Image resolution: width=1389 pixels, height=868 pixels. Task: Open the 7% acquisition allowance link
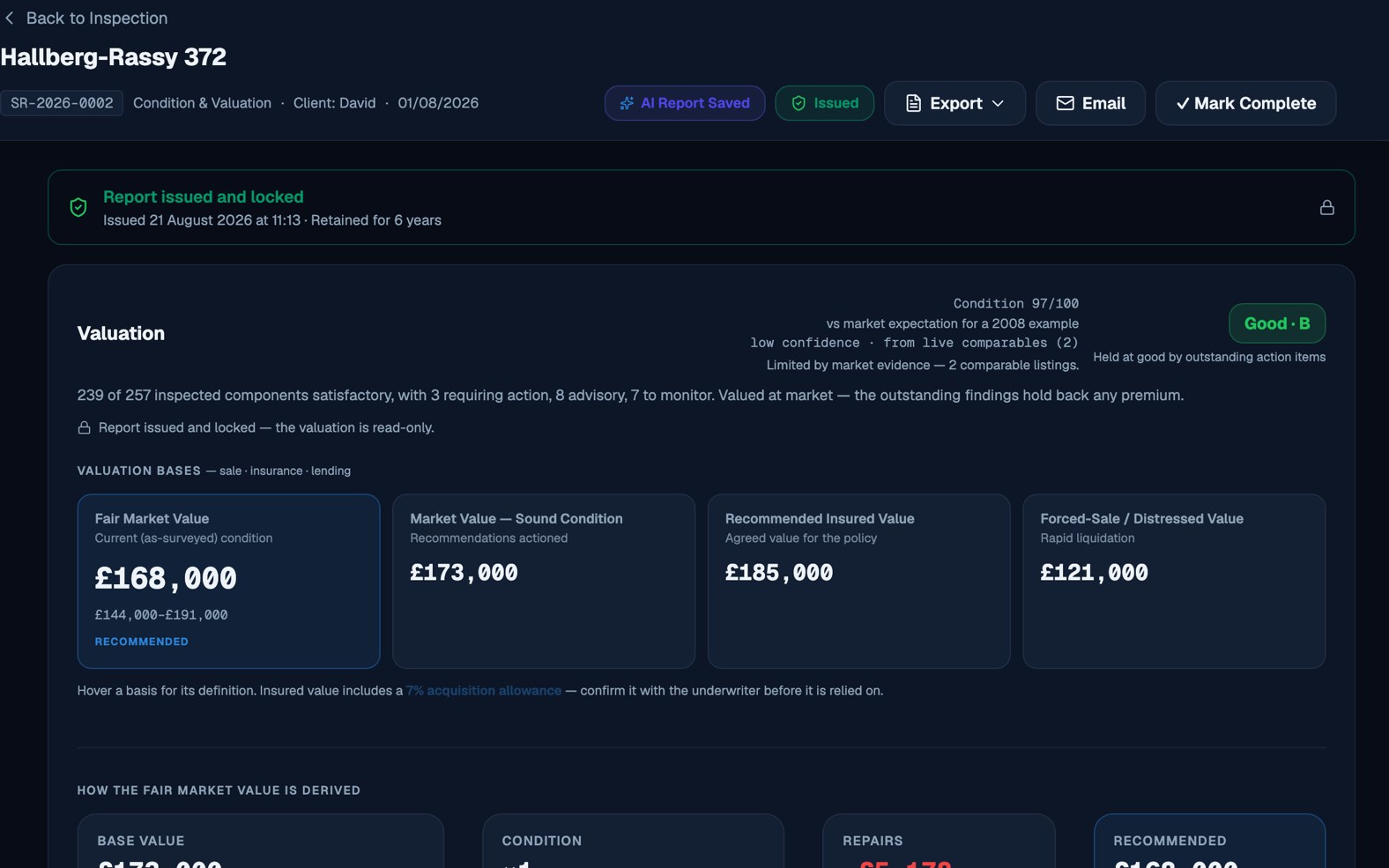tap(484, 691)
